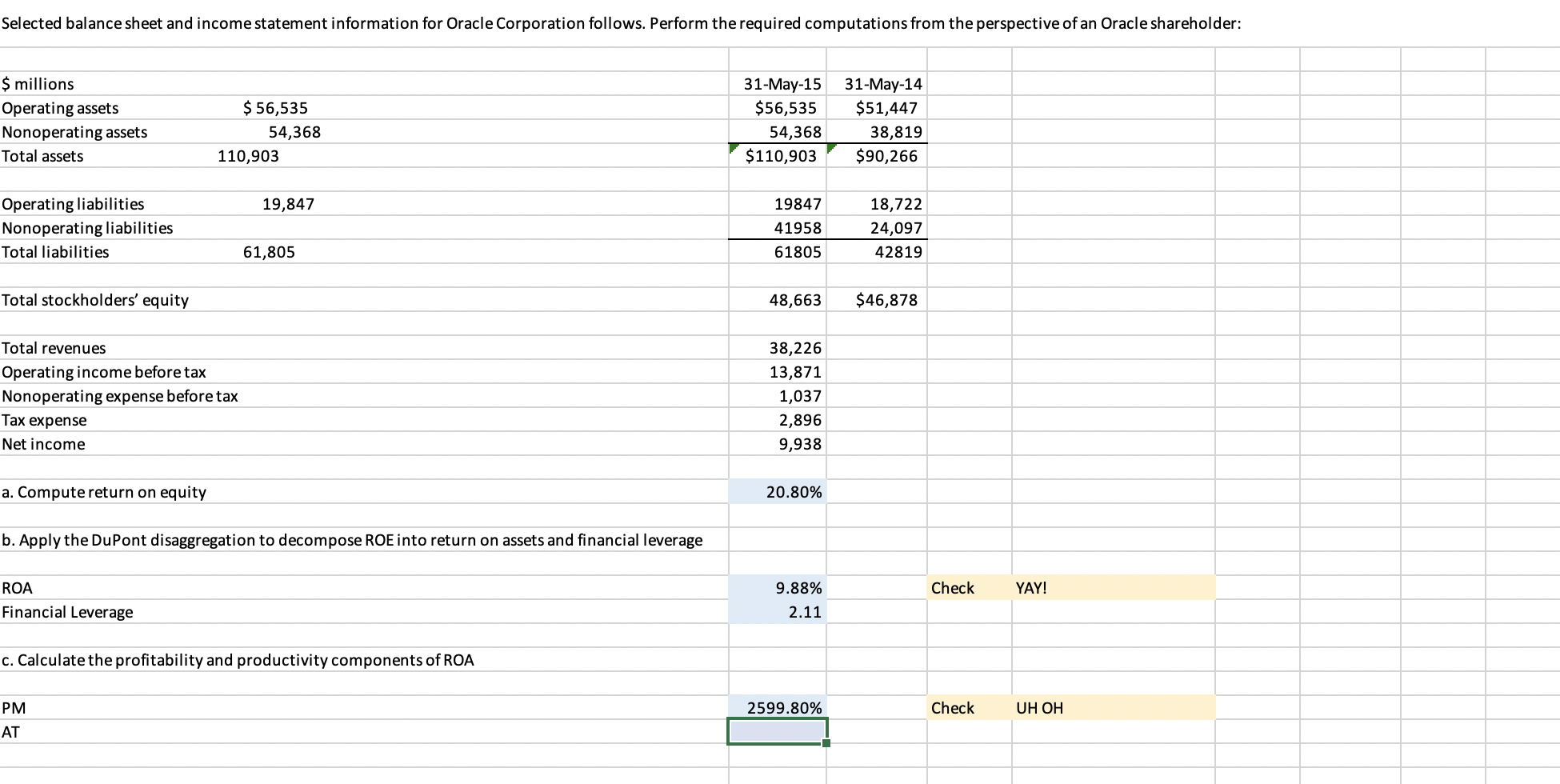Click the Check label beside ROA
The width and height of the screenshot is (1560, 784).
[x=952, y=587]
